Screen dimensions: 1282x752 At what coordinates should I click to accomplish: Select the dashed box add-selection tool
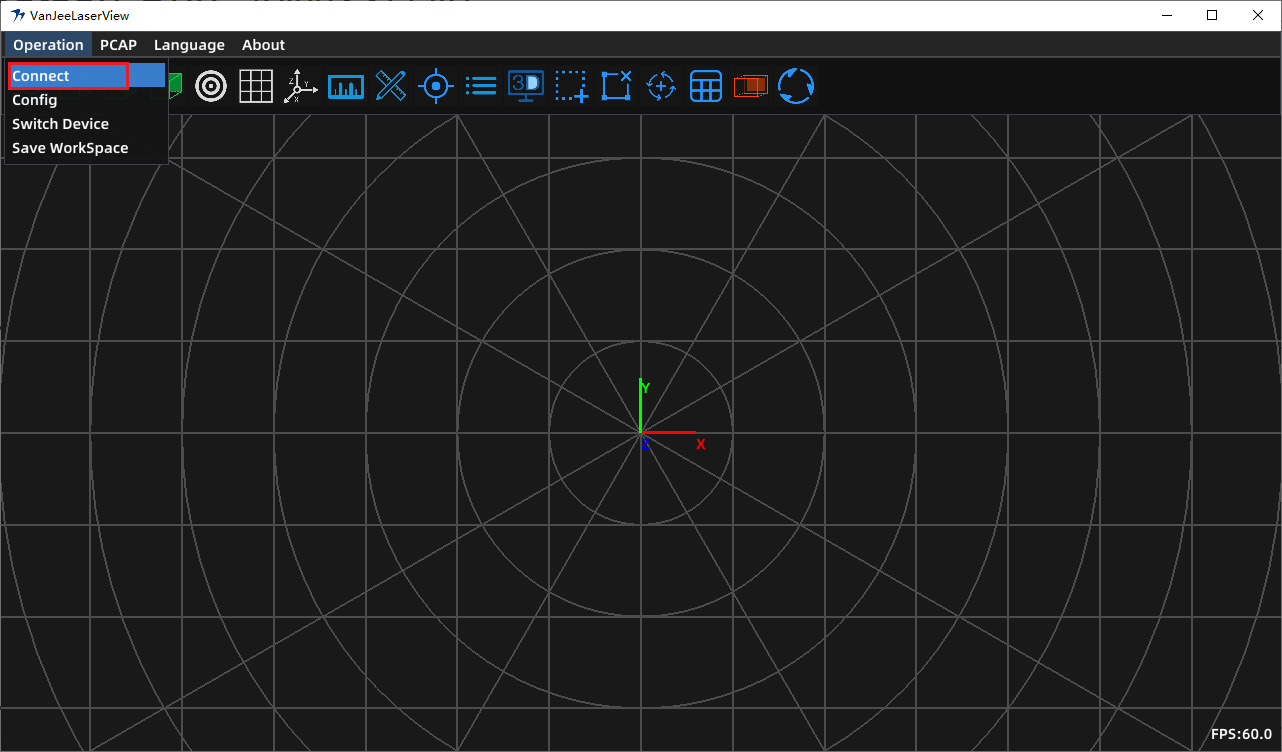(x=571, y=86)
